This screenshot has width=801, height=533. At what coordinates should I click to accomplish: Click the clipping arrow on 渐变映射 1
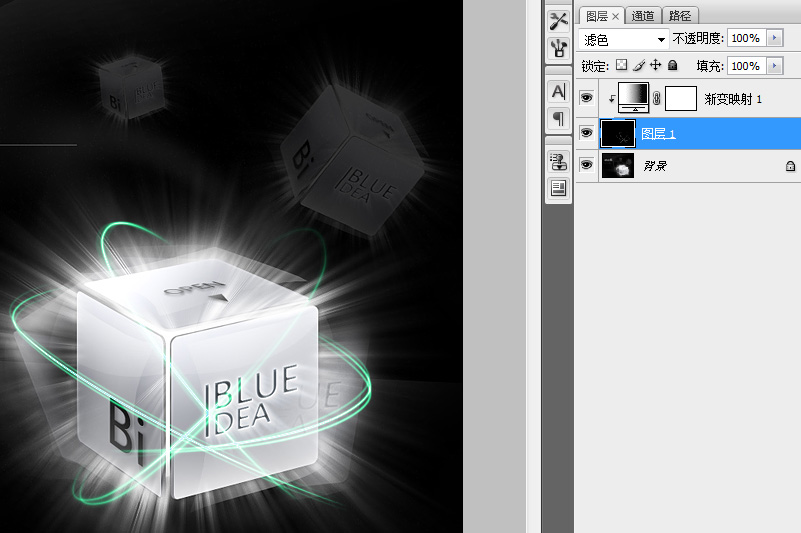coord(611,99)
